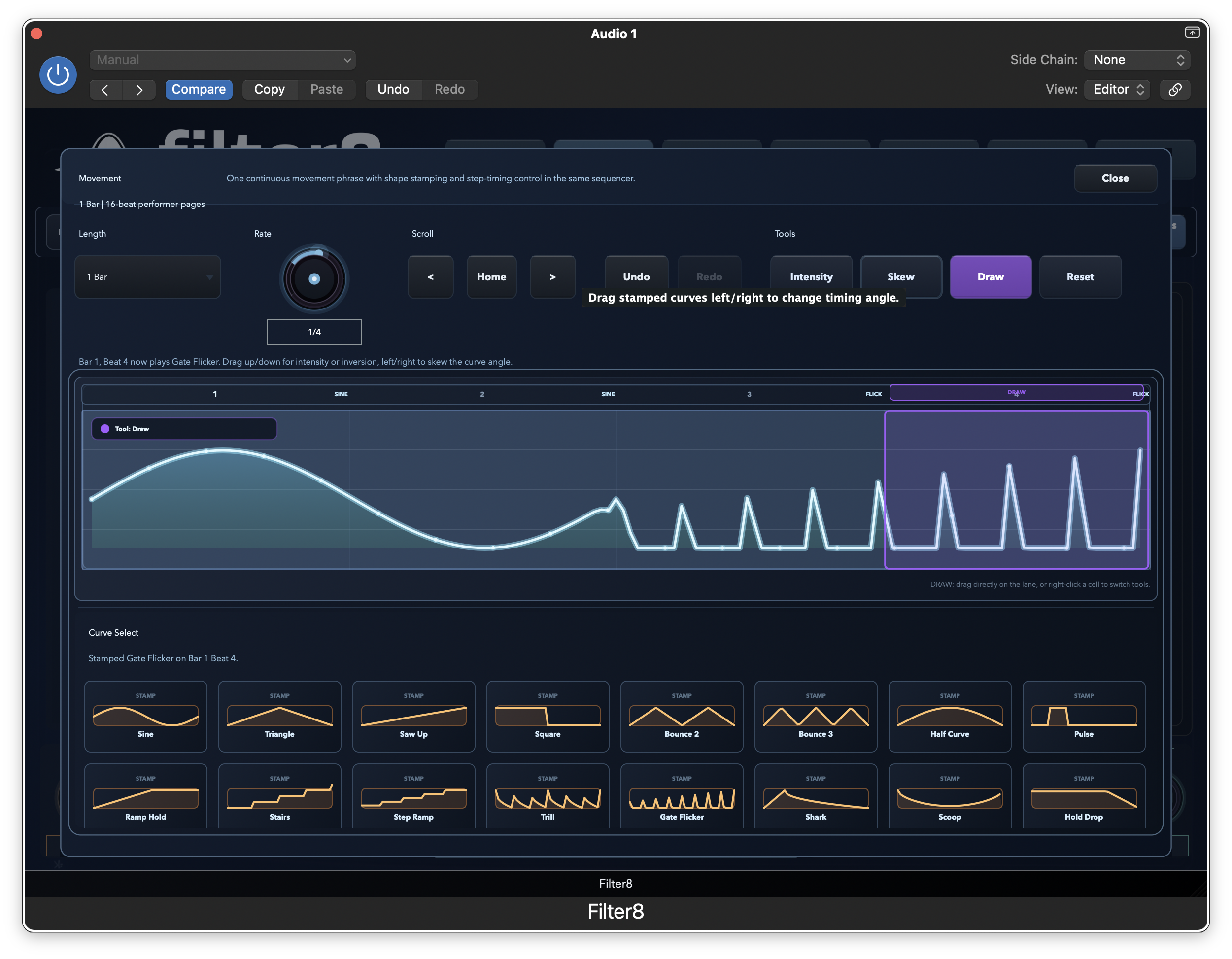
Task: Click Paste in the plugin header
Action: coord(327,90)
